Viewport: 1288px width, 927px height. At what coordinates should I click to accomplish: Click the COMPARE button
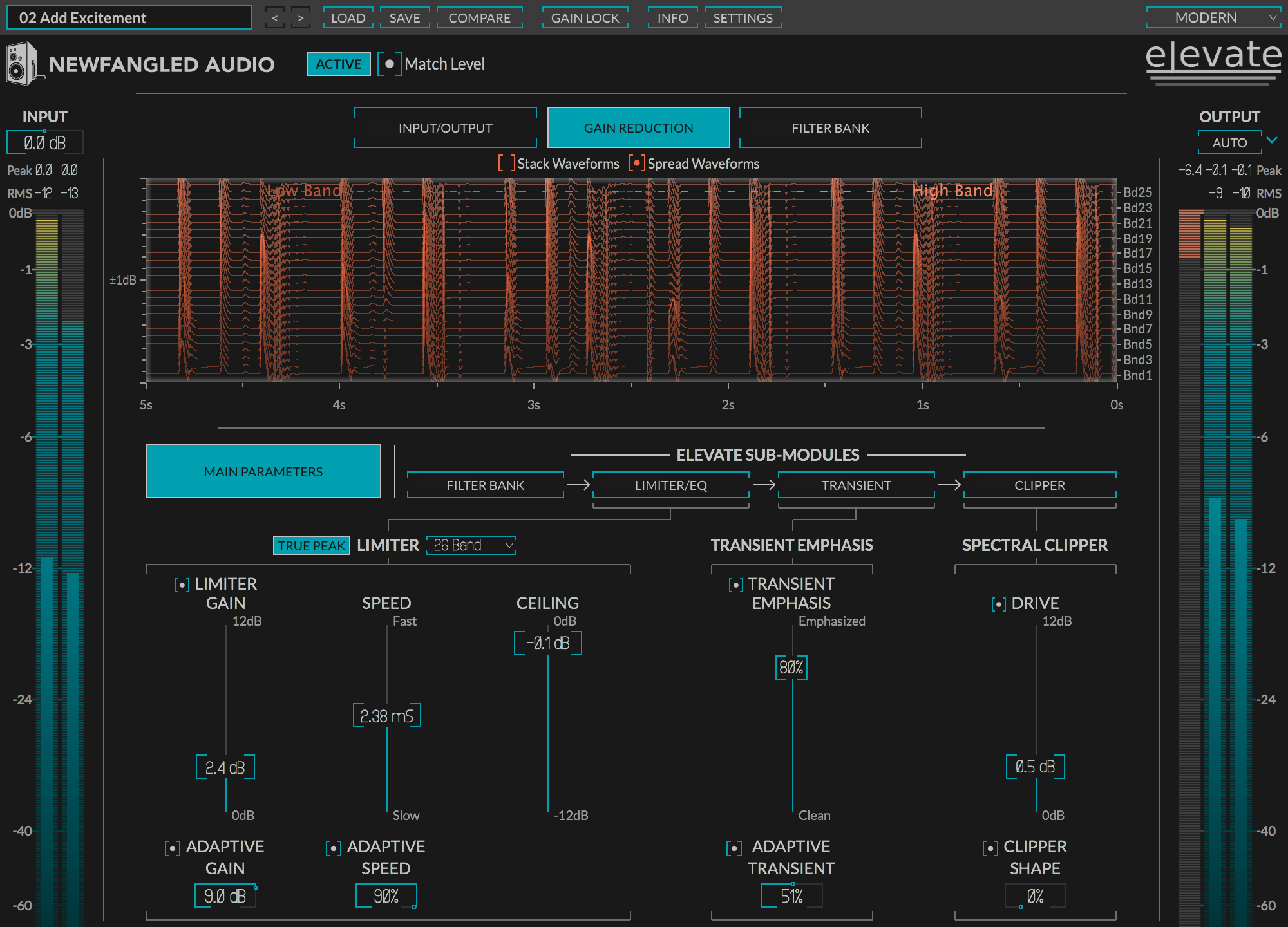pyautogui.click(x=479, y=17)
